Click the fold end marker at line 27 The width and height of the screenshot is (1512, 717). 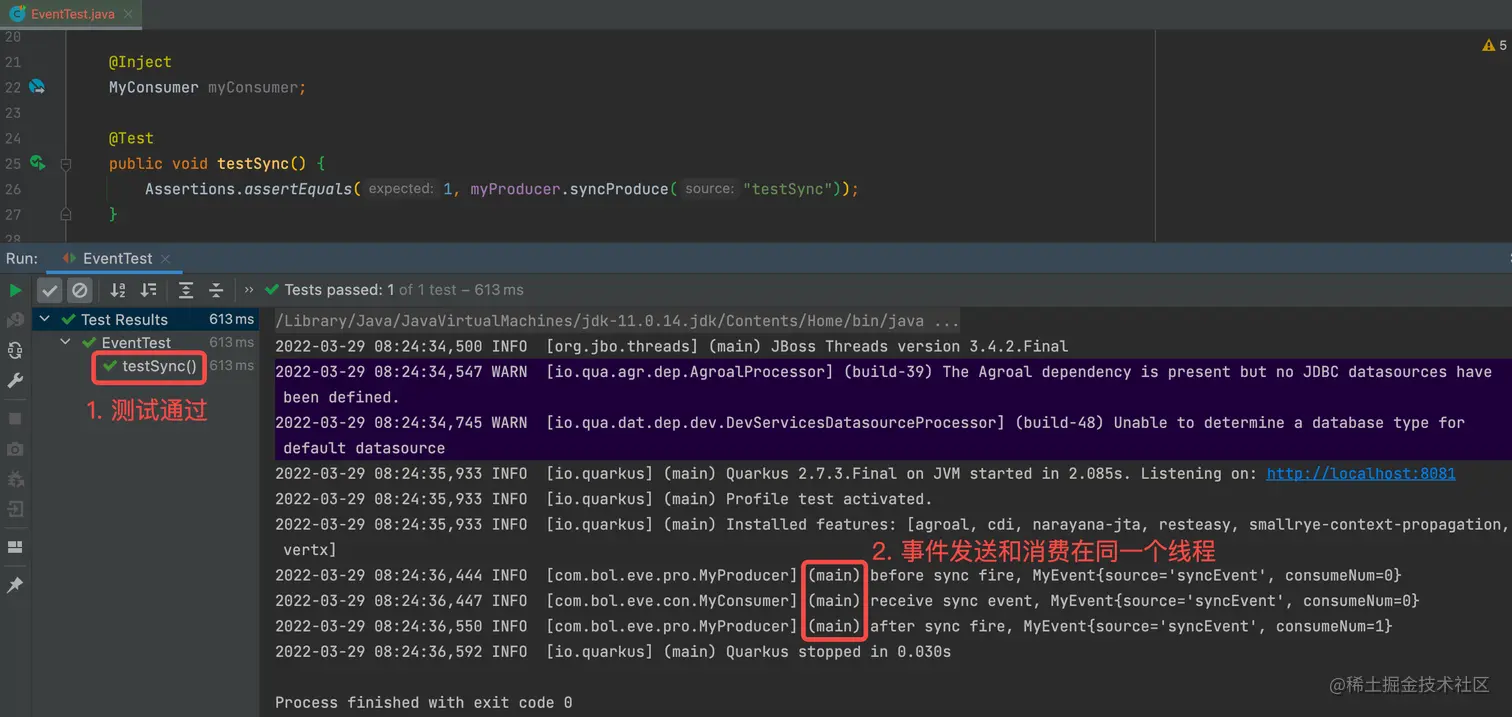pos(66,214)
